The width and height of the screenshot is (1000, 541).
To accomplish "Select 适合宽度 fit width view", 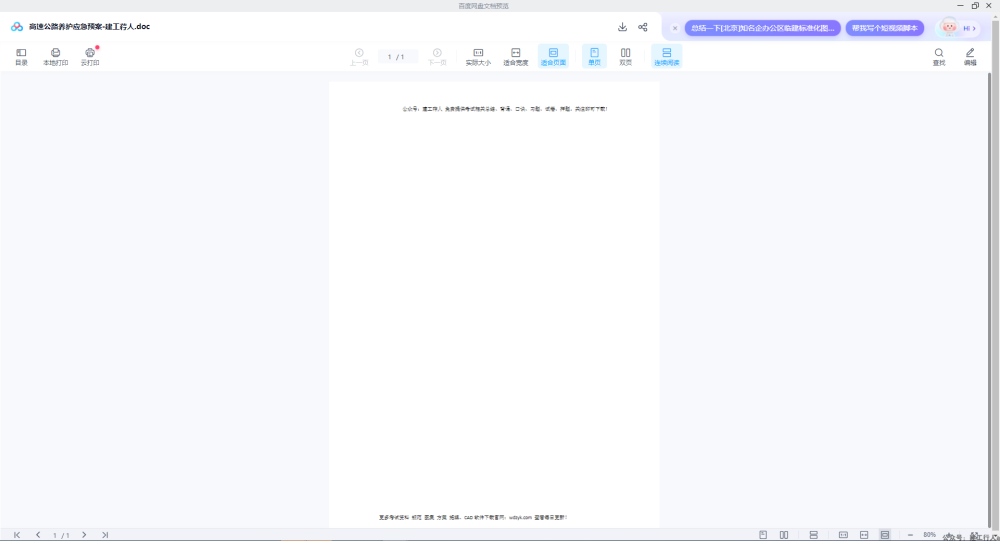I will (x=515, y=57).
